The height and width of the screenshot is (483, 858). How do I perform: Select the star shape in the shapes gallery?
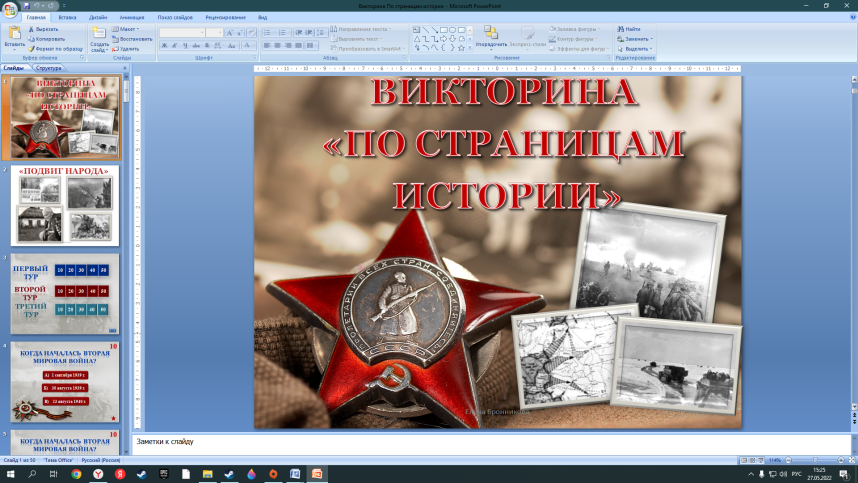click(x=461, y=48)
